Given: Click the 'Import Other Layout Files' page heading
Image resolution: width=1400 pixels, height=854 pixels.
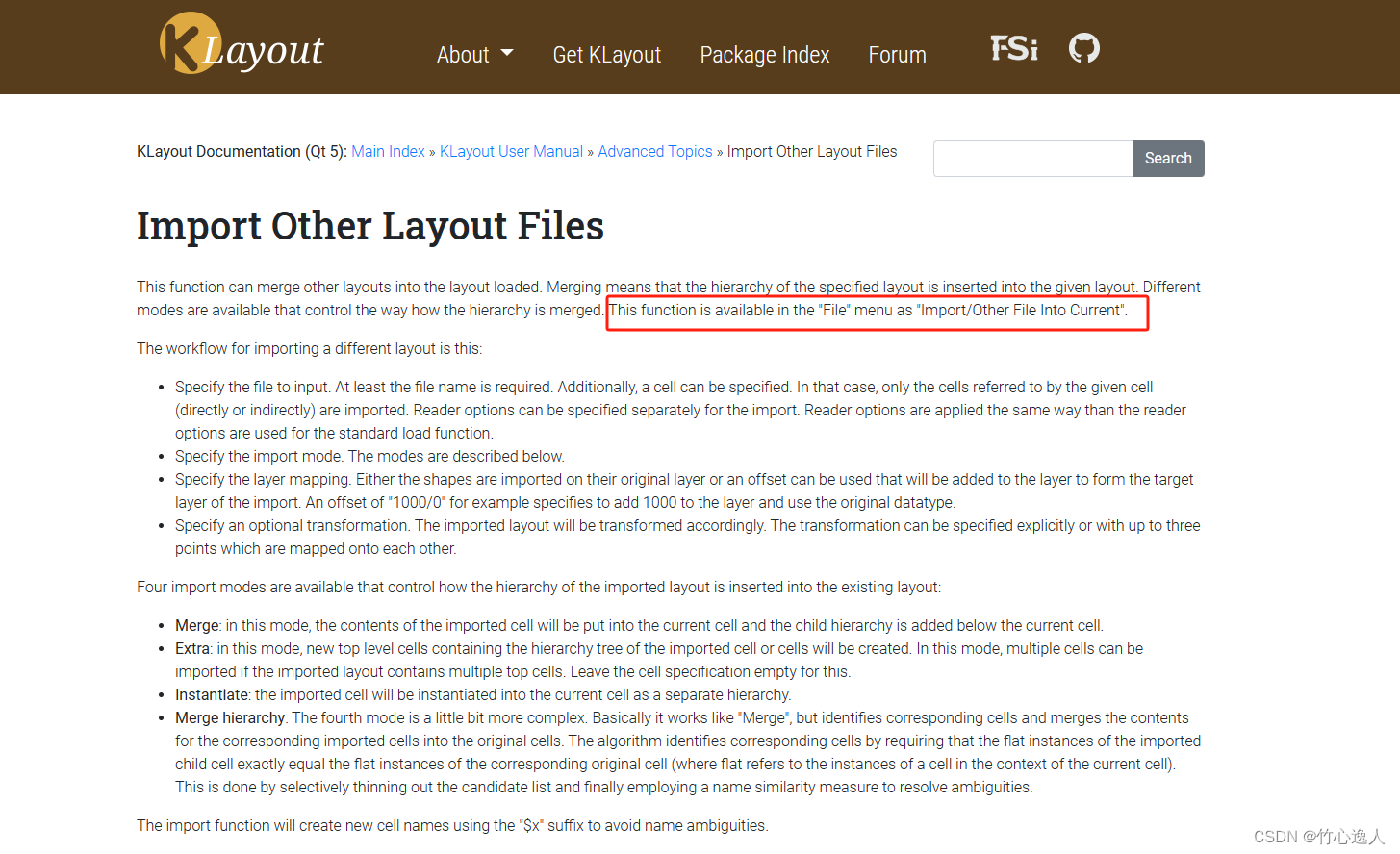Looking at the screenshot, I should [x=370, y=226].
